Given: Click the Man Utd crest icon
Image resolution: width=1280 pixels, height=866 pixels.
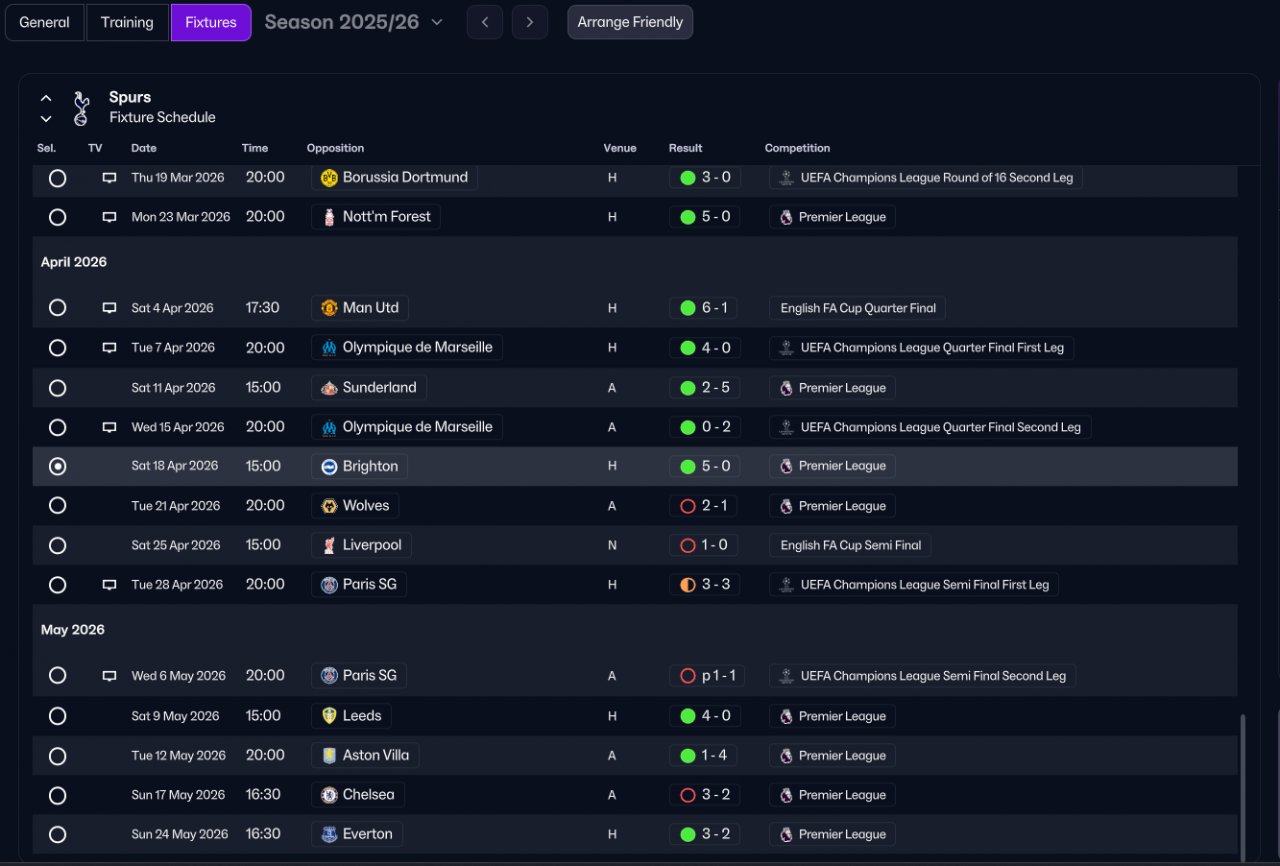Looking at the screenshot, I should coord(329,308).
